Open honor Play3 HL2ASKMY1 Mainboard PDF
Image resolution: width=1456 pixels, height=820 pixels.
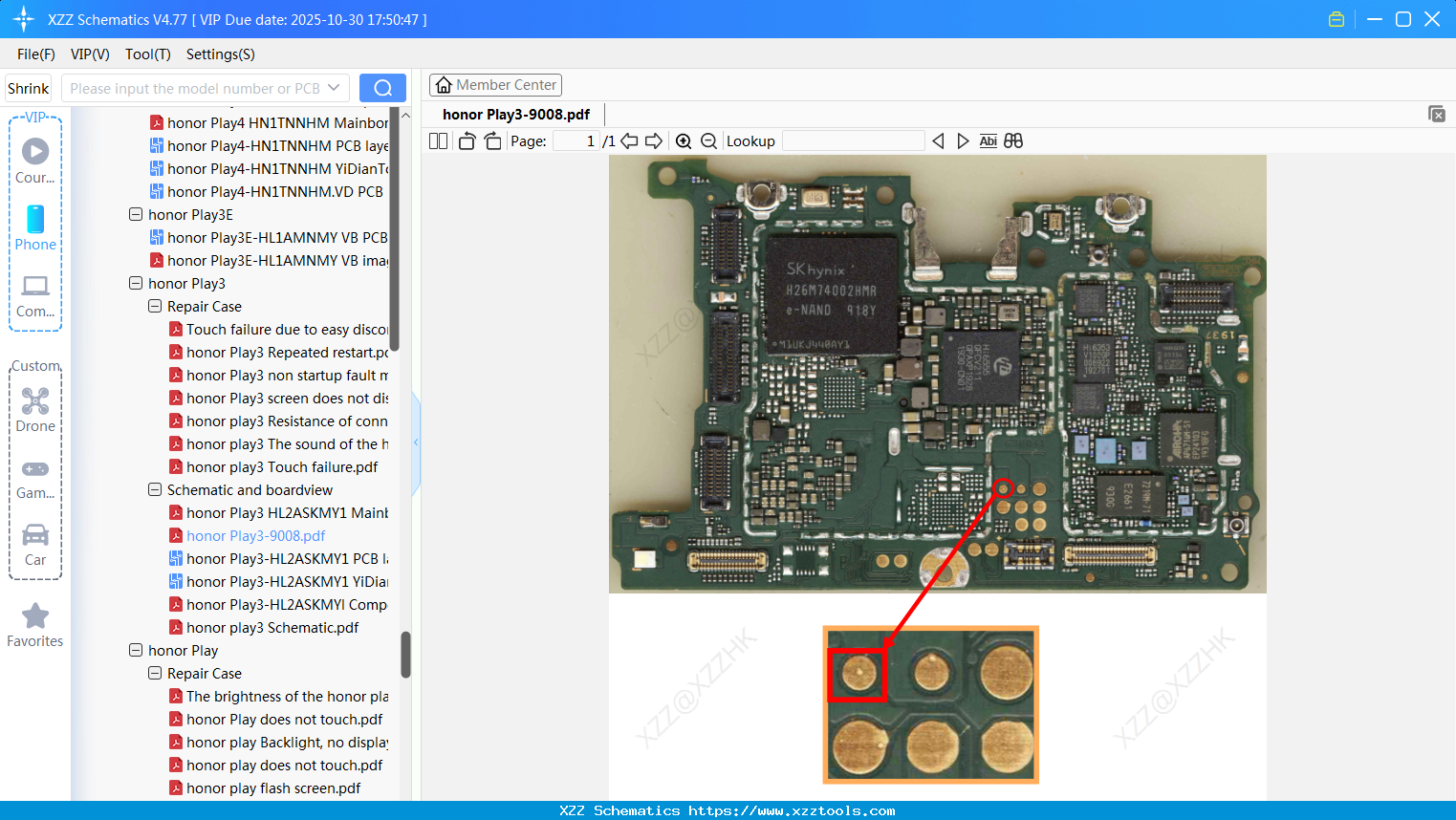(x=278, y=513)
